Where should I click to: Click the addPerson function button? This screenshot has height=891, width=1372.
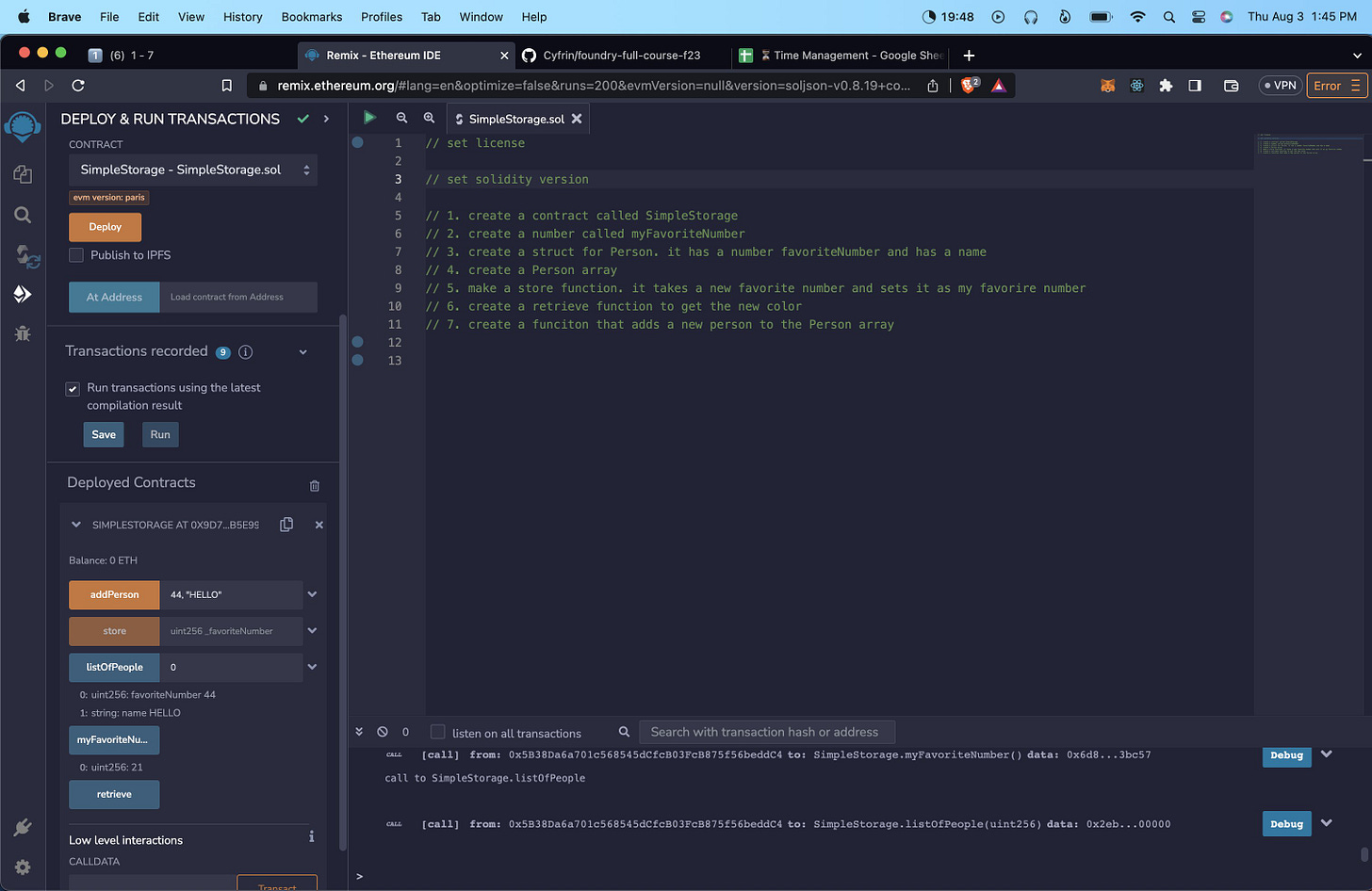point(114,594)
